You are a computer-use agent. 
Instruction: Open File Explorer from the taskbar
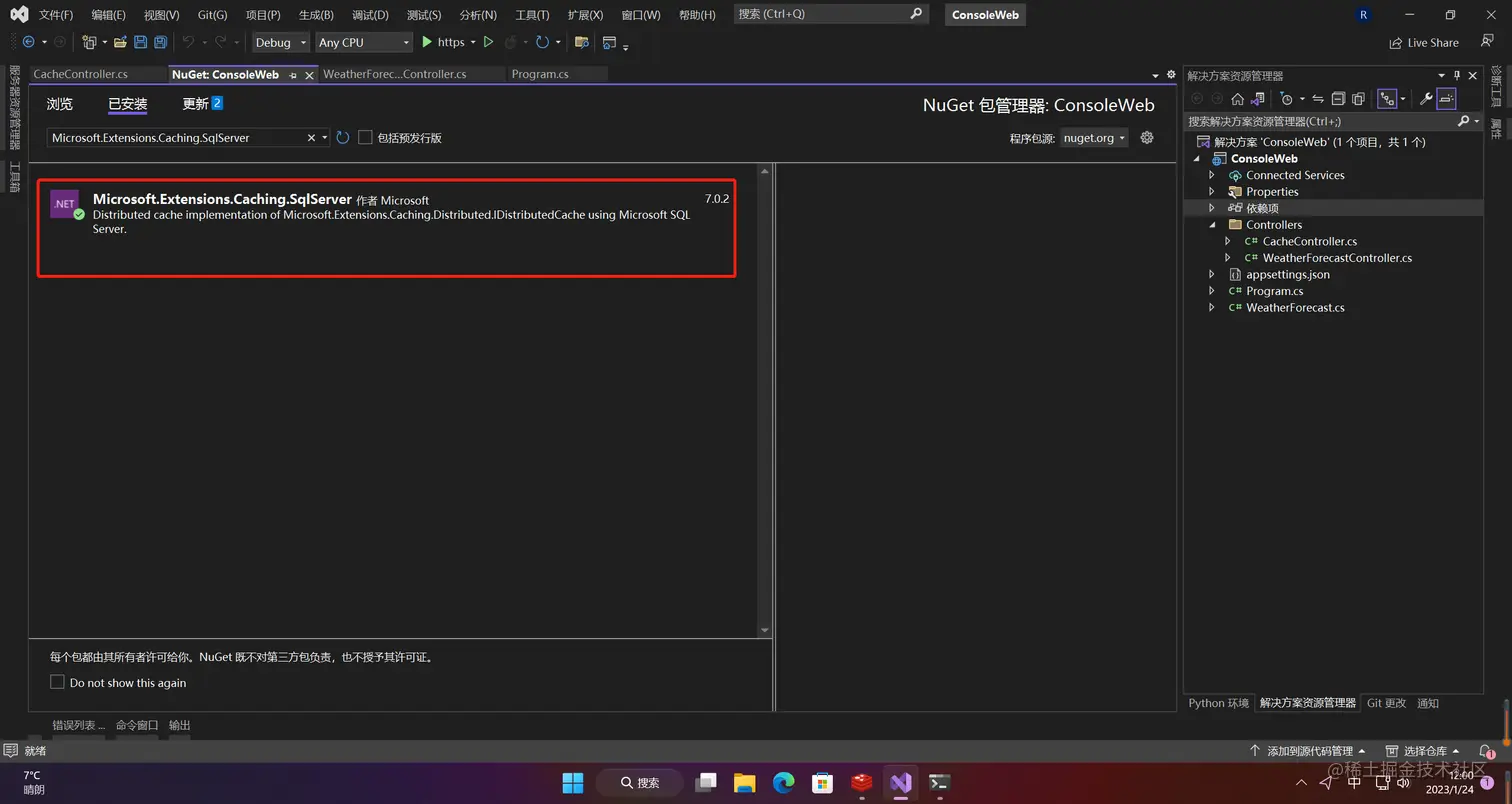[x=744, y=782]
